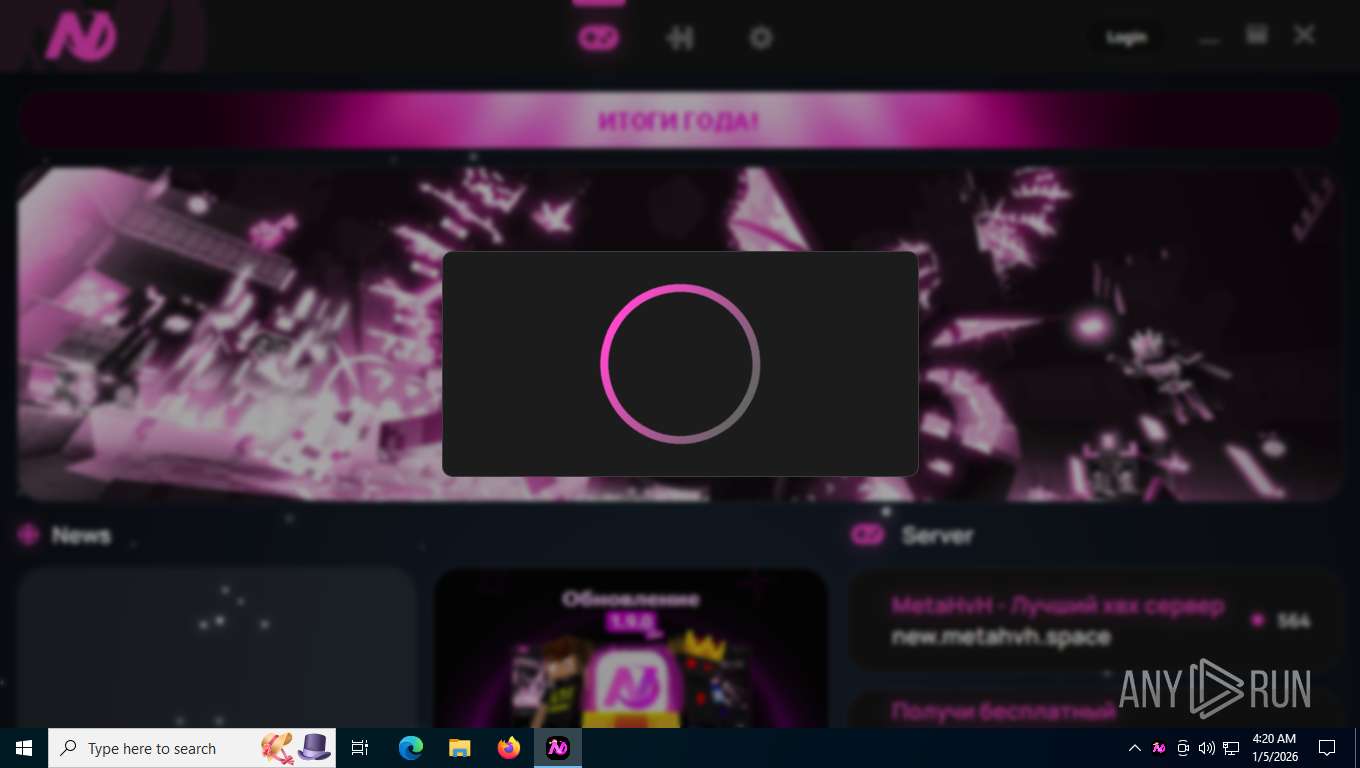Switch to the second top navigation icon
The width and height of the screenshot is (1360, 768).
click(x=680, y=38)
